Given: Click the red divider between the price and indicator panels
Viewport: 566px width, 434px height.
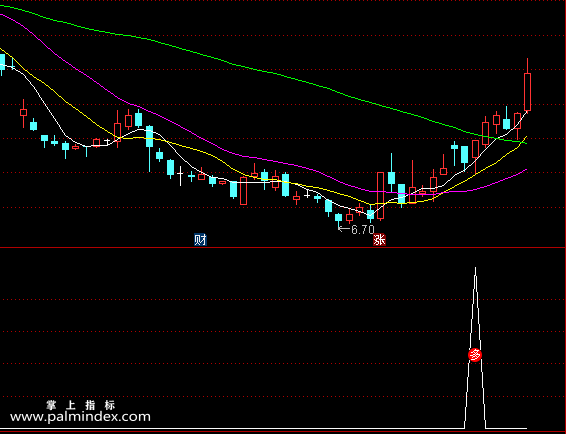Looking at the screenshot, I should [x=283, y=248].
